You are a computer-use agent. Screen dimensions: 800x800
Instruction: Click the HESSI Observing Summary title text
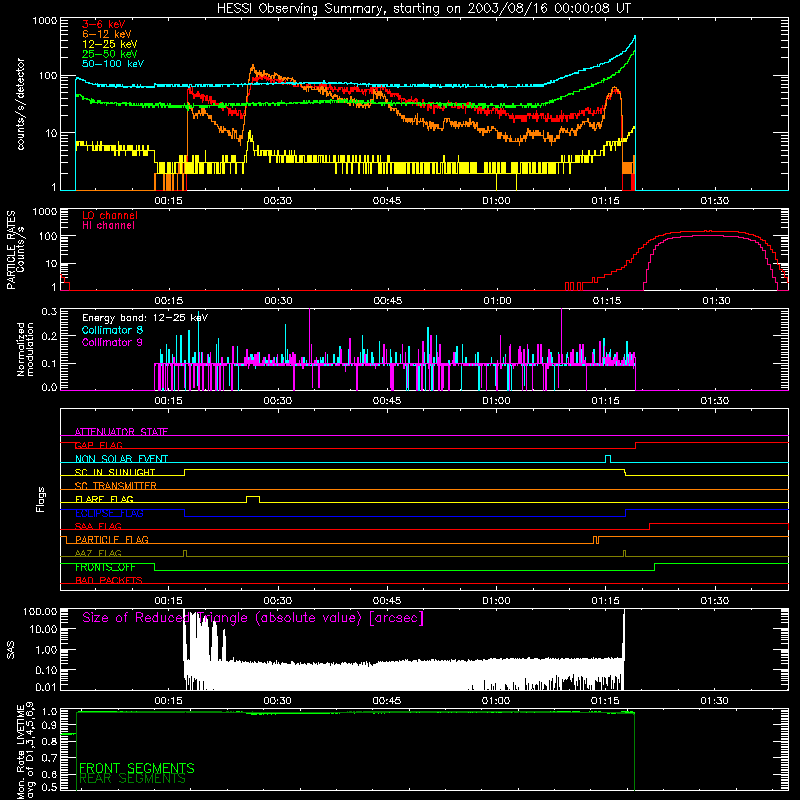click(423, 9)
